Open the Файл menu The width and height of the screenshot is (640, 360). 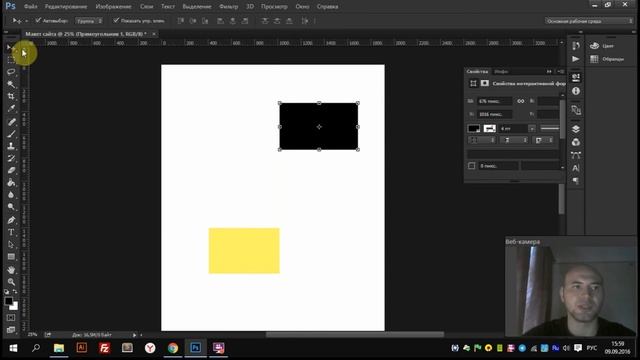click(31, 7)
